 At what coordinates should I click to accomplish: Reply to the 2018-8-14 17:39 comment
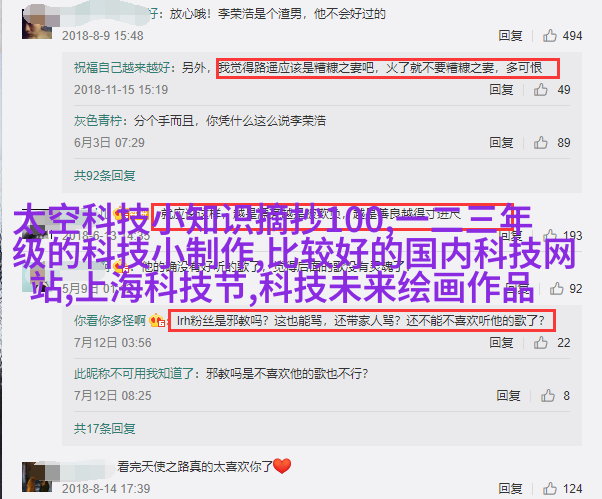tap(510, 489)
